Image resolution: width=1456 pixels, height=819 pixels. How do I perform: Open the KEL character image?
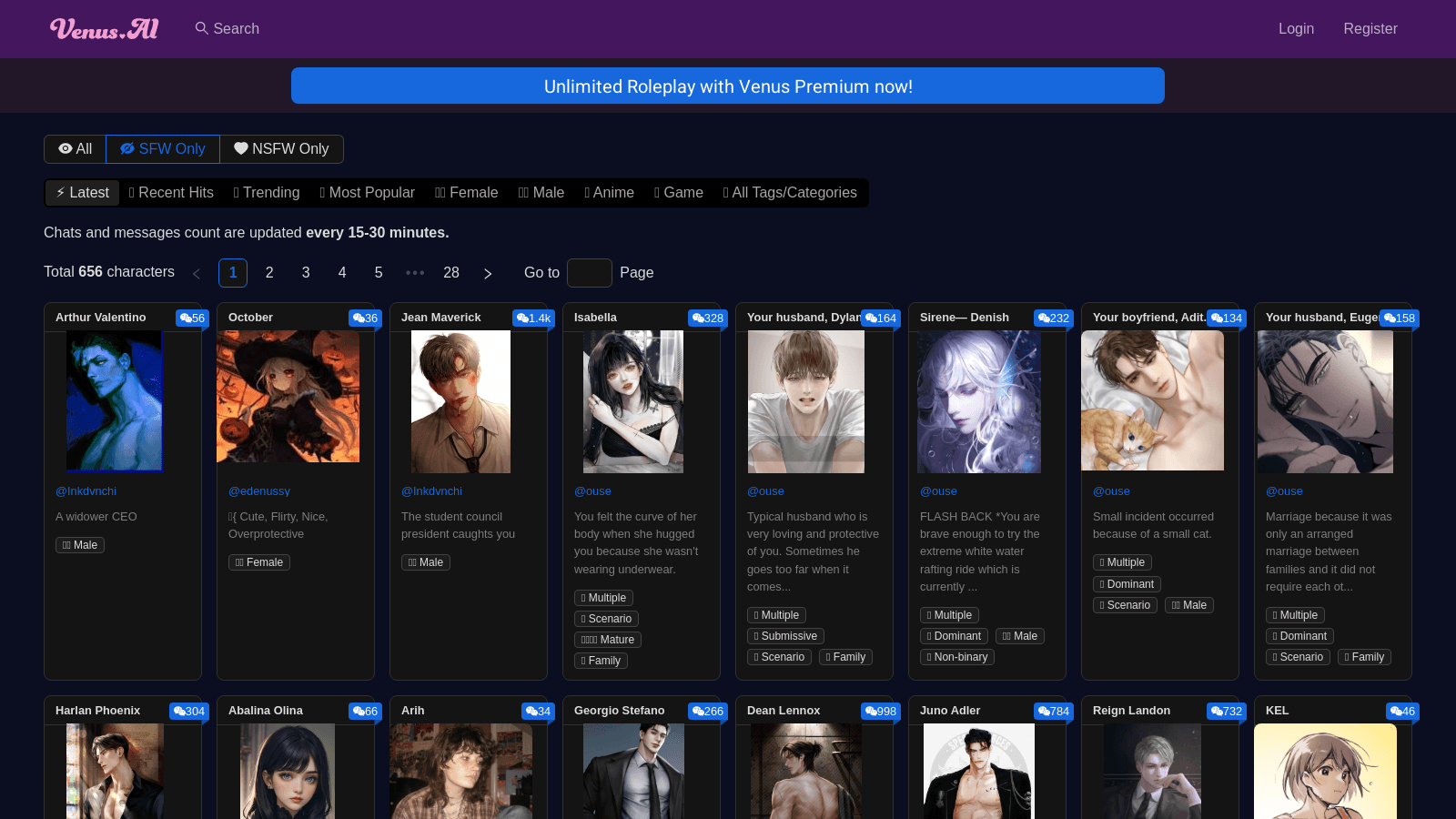coord(1325,772)
